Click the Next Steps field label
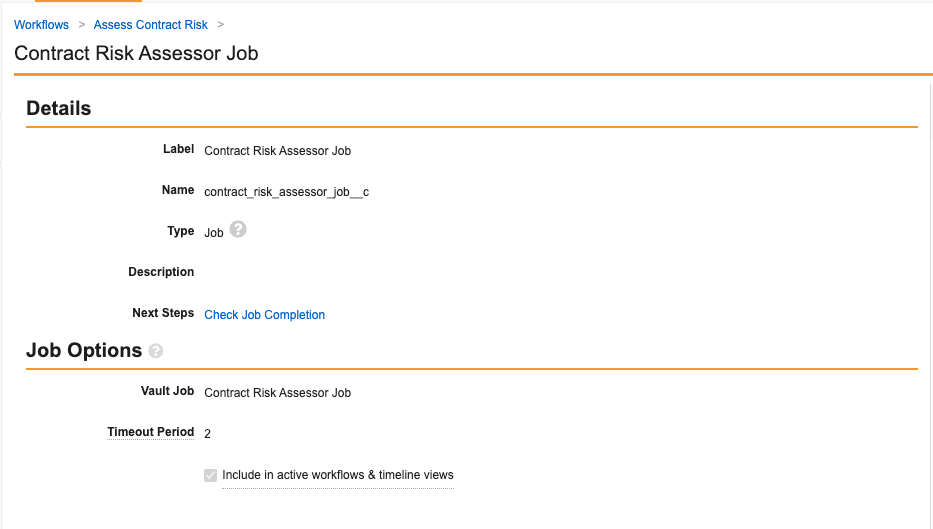933x529 pixels. click(163, 313)
